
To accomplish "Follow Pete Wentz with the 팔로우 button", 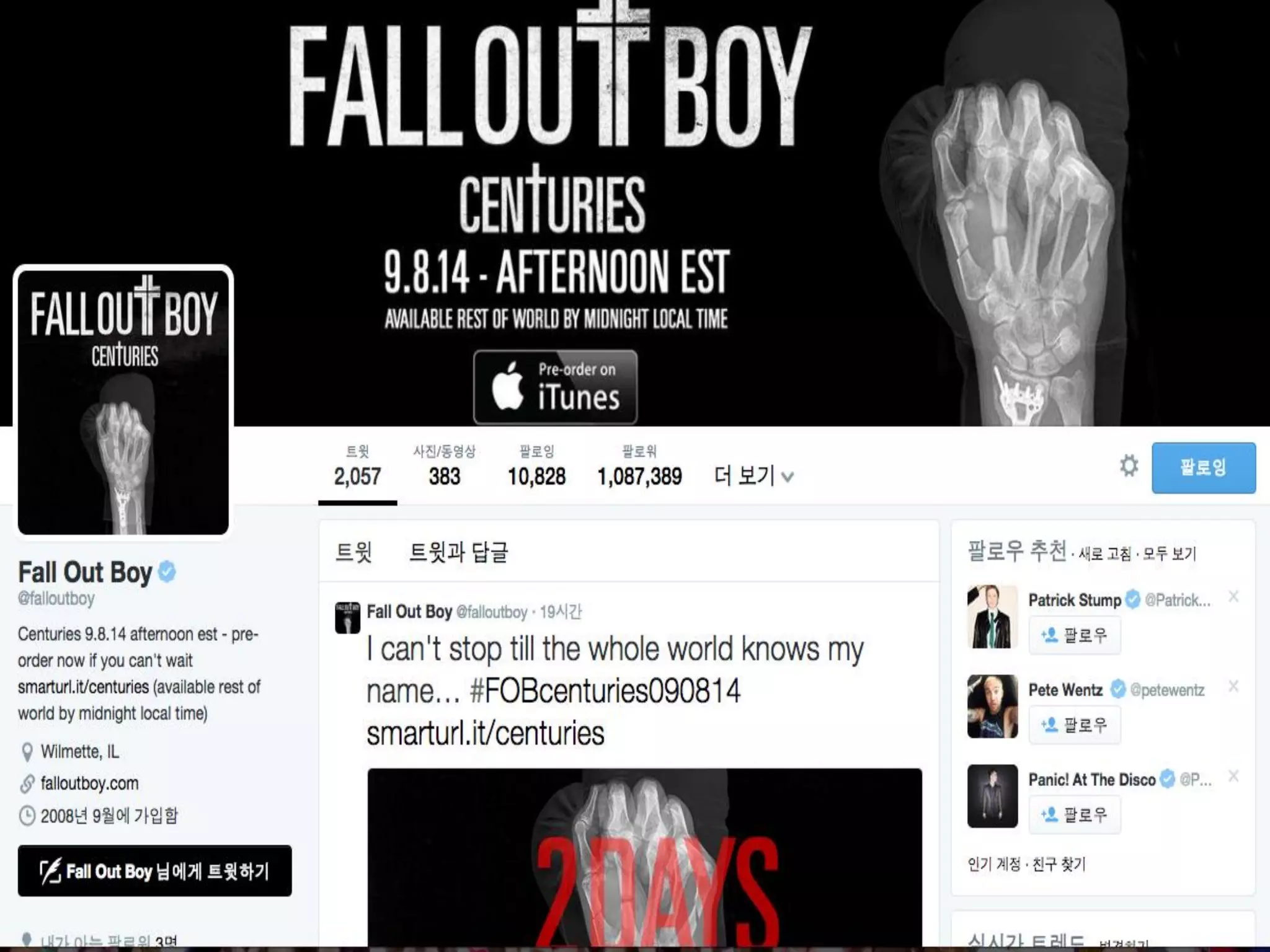I will pos(1075,725).
